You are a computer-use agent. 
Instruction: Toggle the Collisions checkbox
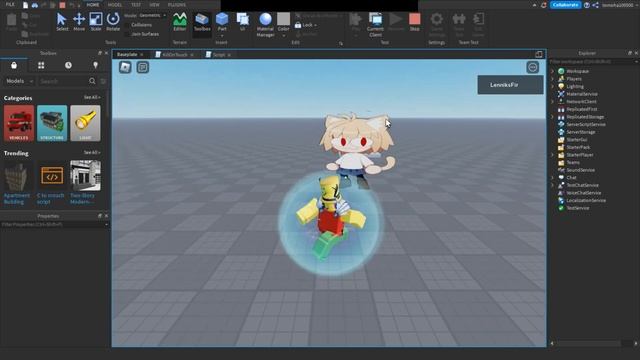127,25
